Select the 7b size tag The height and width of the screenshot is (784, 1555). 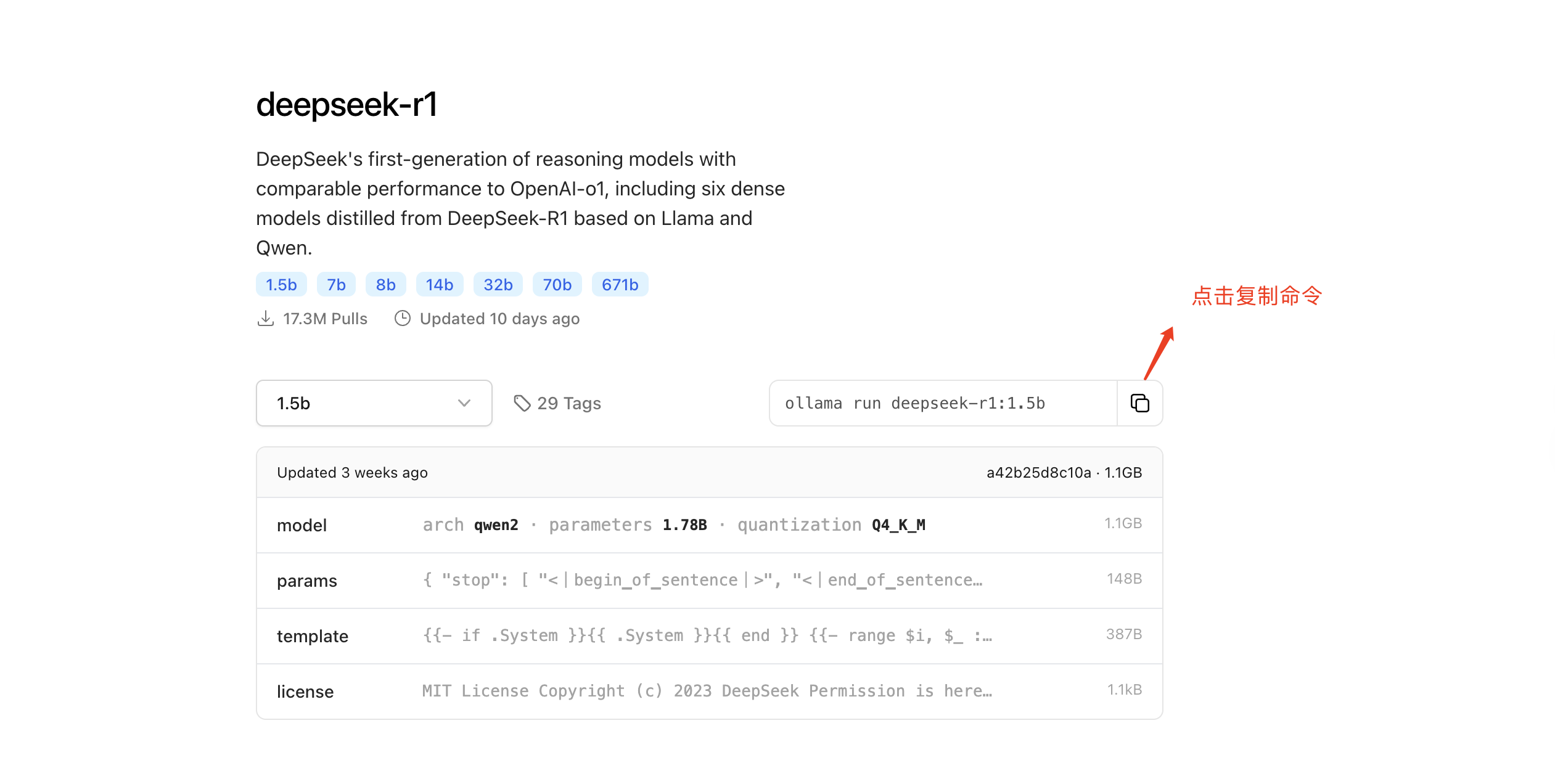336,285
